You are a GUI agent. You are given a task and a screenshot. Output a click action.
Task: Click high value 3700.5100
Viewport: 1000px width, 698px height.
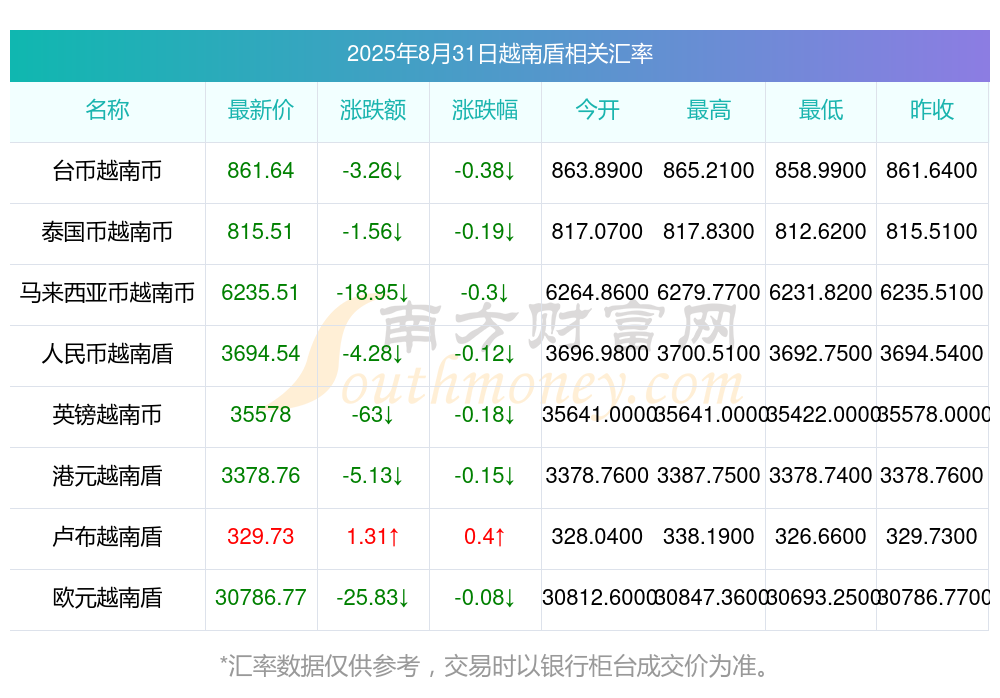click(x=709, y=353)
